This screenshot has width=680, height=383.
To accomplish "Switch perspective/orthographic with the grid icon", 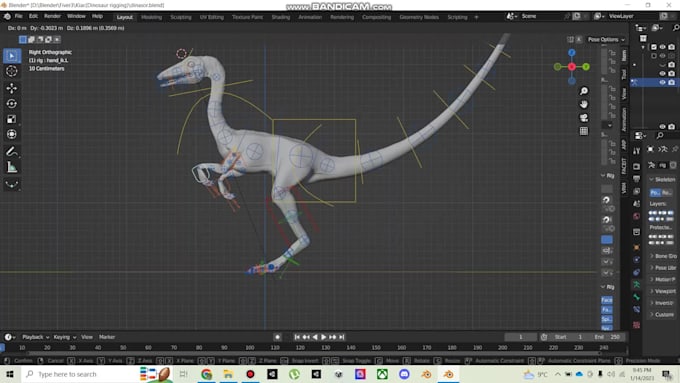I will pos(584,131).
